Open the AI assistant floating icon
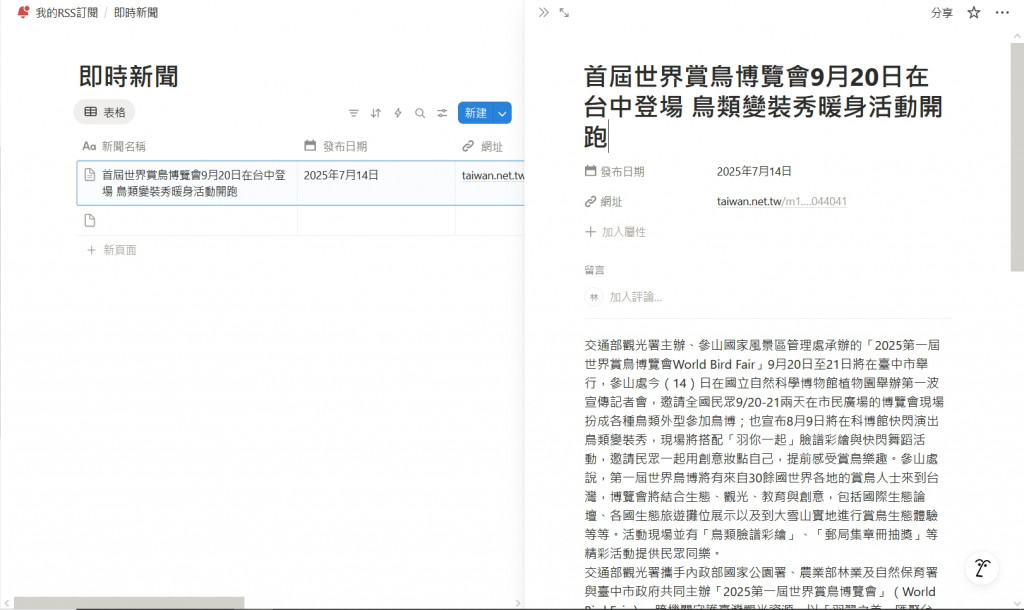The image size is (1024, 610). (982, 568)
